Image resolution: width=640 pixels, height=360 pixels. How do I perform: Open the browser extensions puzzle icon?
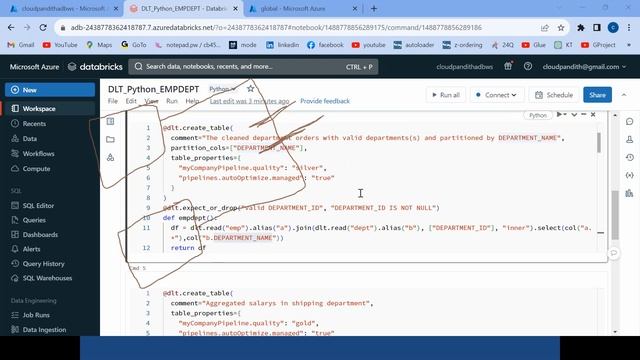580,28
